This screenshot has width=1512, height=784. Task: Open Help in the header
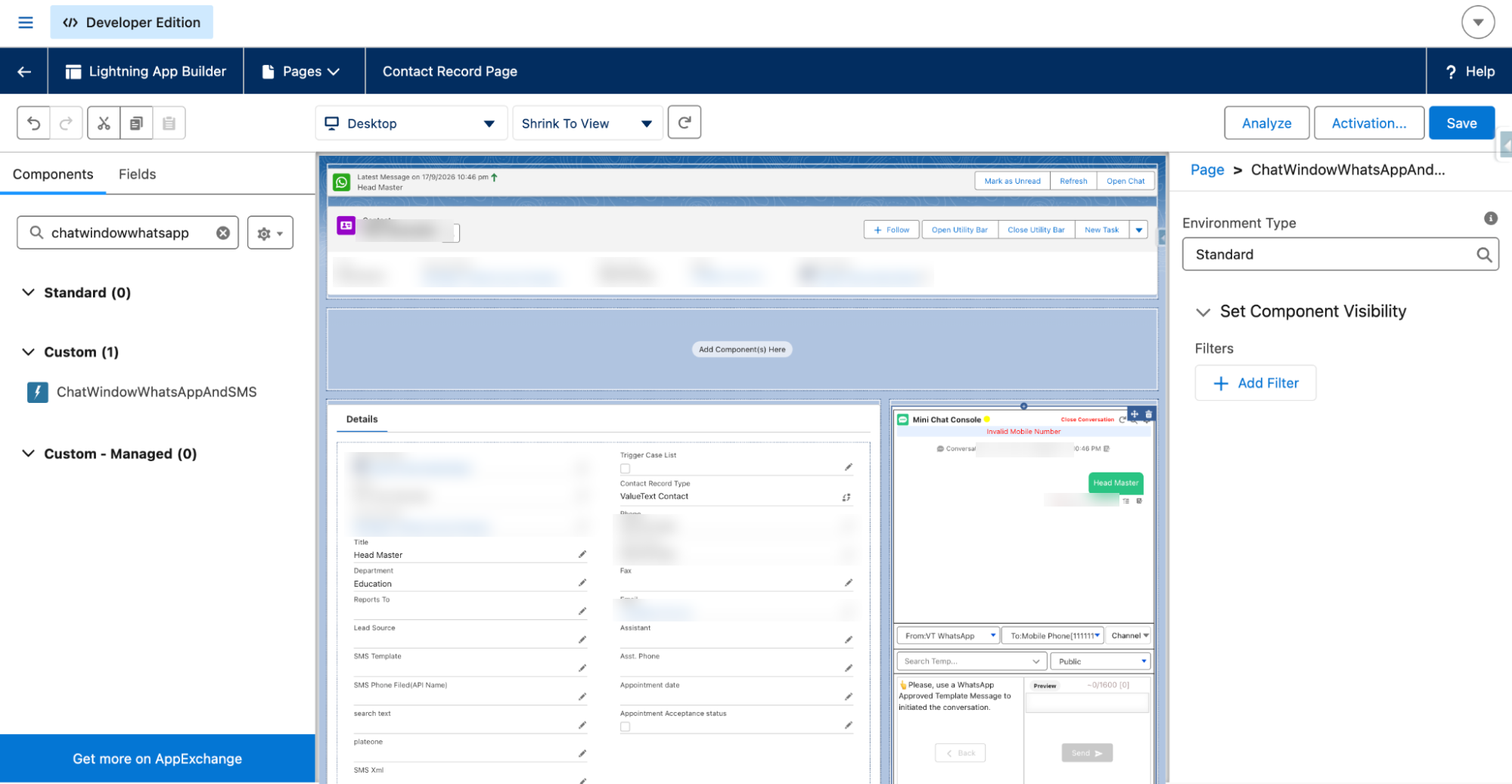pos(1470,71)
